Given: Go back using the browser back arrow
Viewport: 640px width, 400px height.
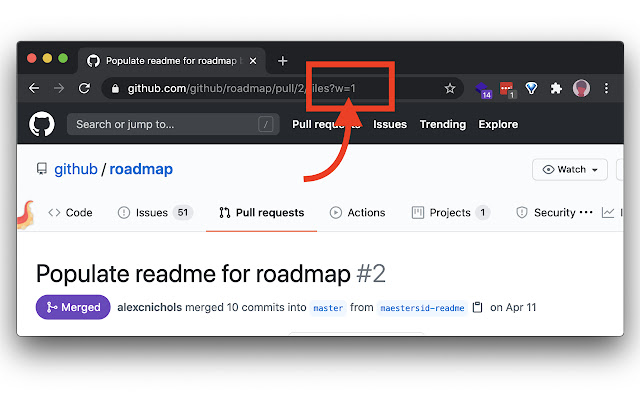Looking at the screenshot, I should click(34, 88).
